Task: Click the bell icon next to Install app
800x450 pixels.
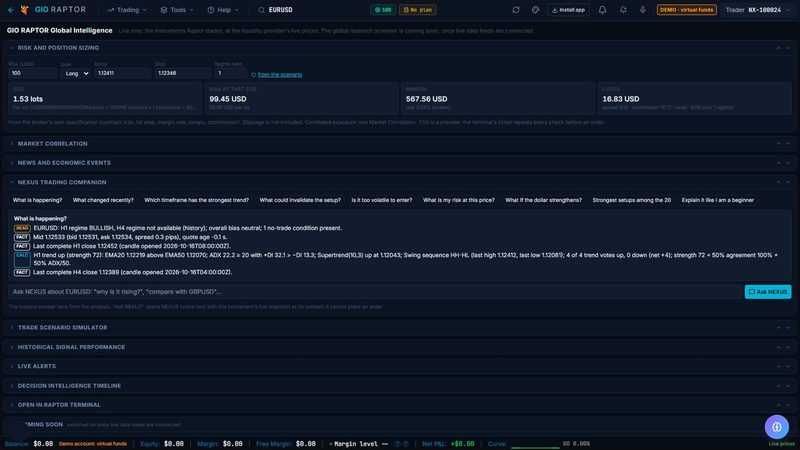Action: tap(603, 10)
